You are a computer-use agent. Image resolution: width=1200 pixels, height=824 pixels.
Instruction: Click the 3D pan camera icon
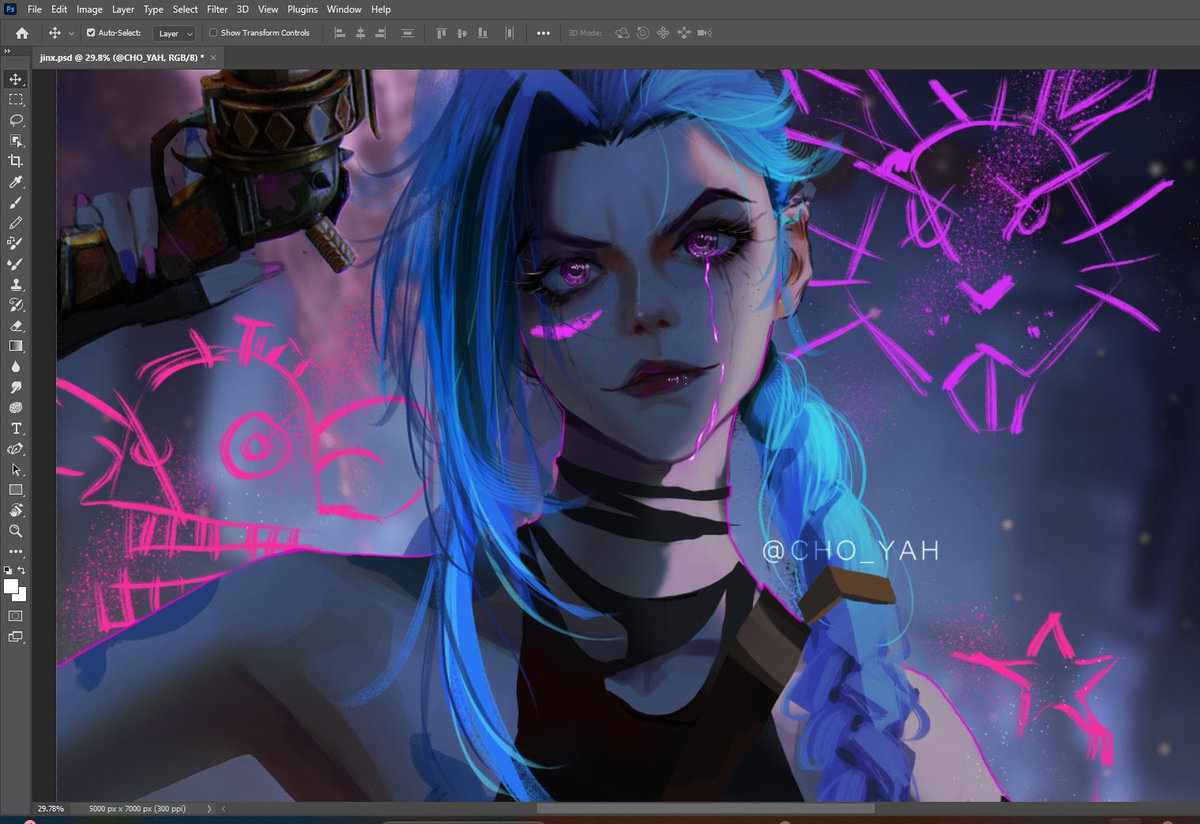click(662, 33)
